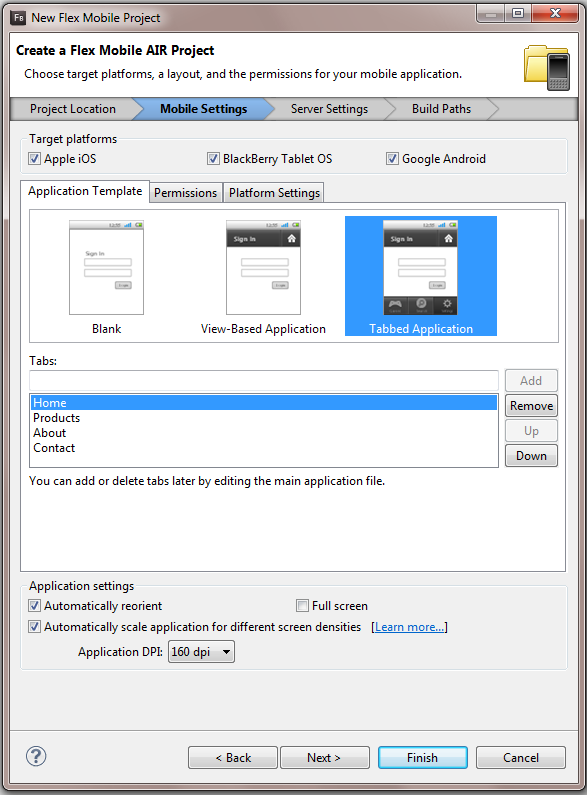Go to Server Settings step
Image resolution: width=587 pixels, height=795 pixels.
[329, 109]
